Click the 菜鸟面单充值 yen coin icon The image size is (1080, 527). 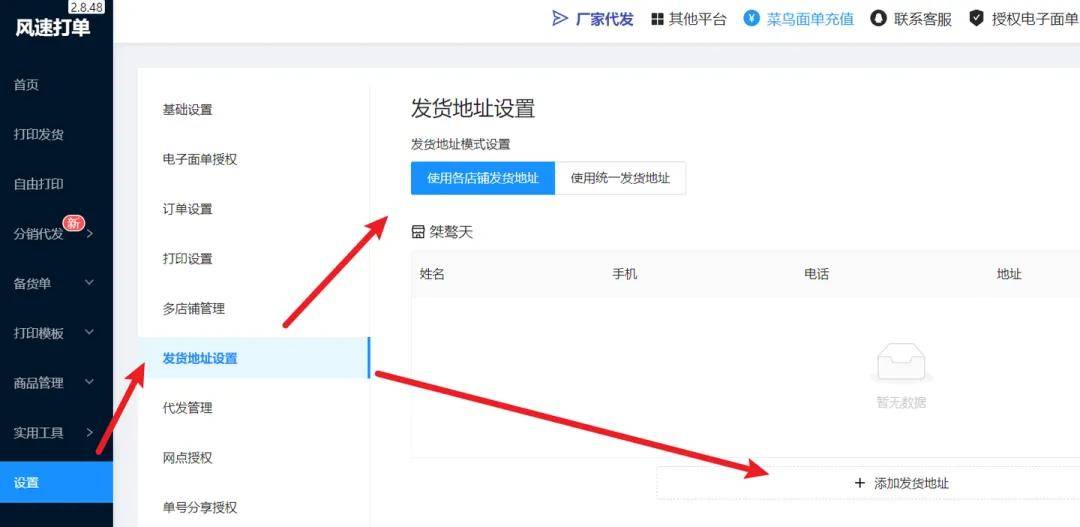tap(752, 19)
